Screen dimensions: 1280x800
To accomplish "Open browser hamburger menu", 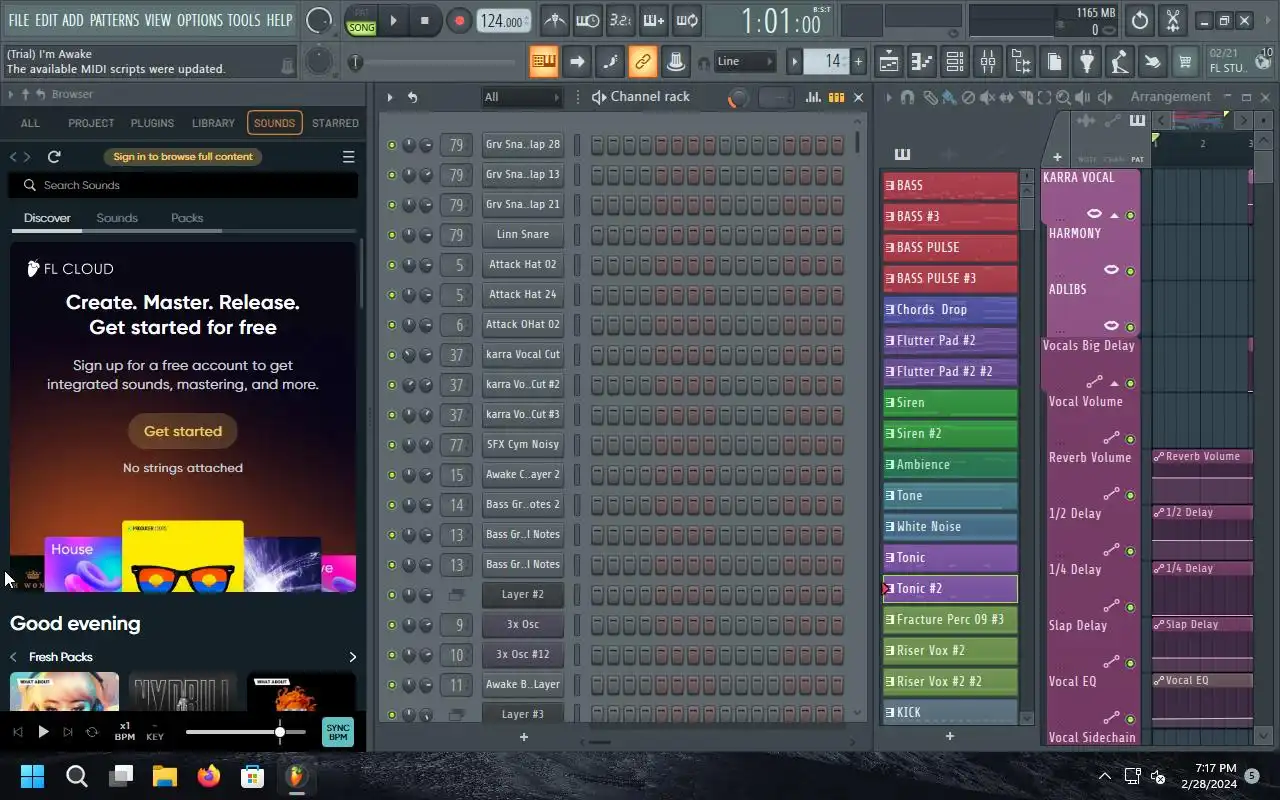I will [x=348, y=157].
